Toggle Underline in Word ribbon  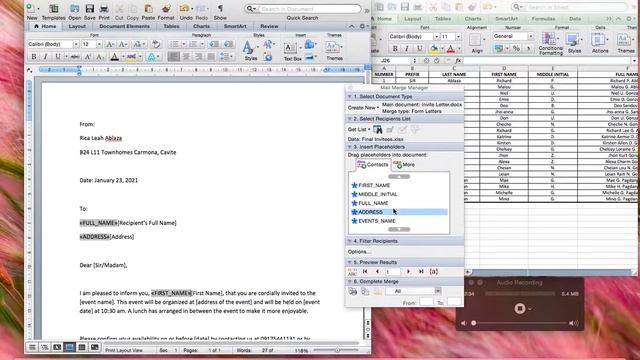pyautogui.click(x=58, y=57)
